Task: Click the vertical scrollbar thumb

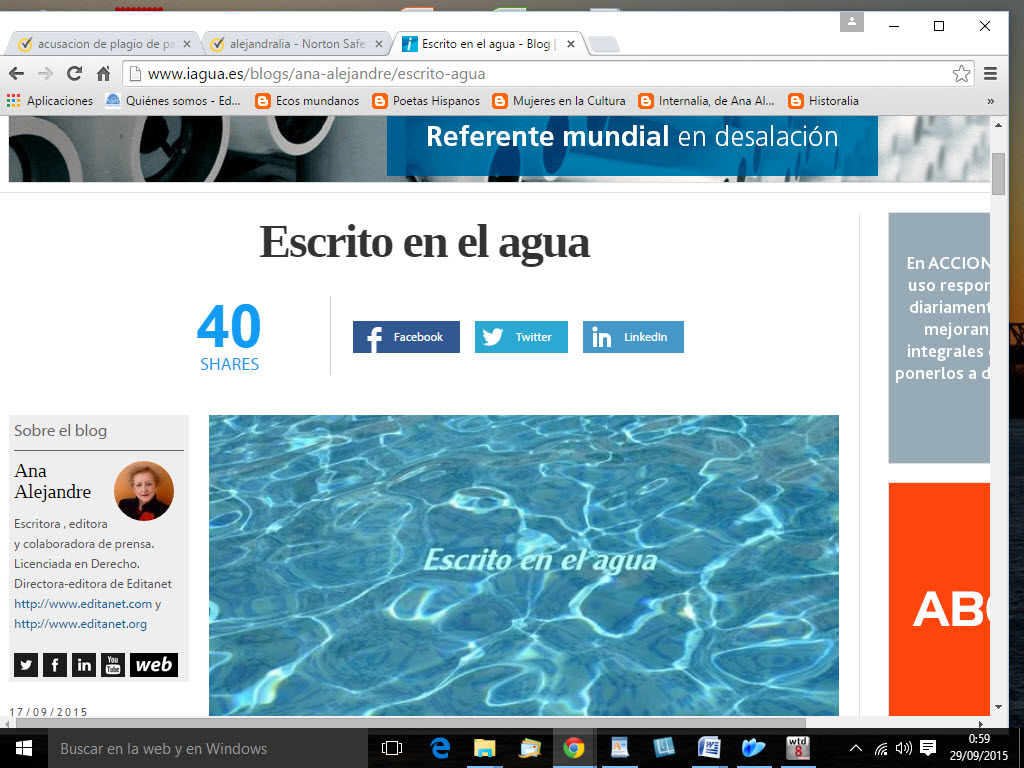Action: [998, 174]
